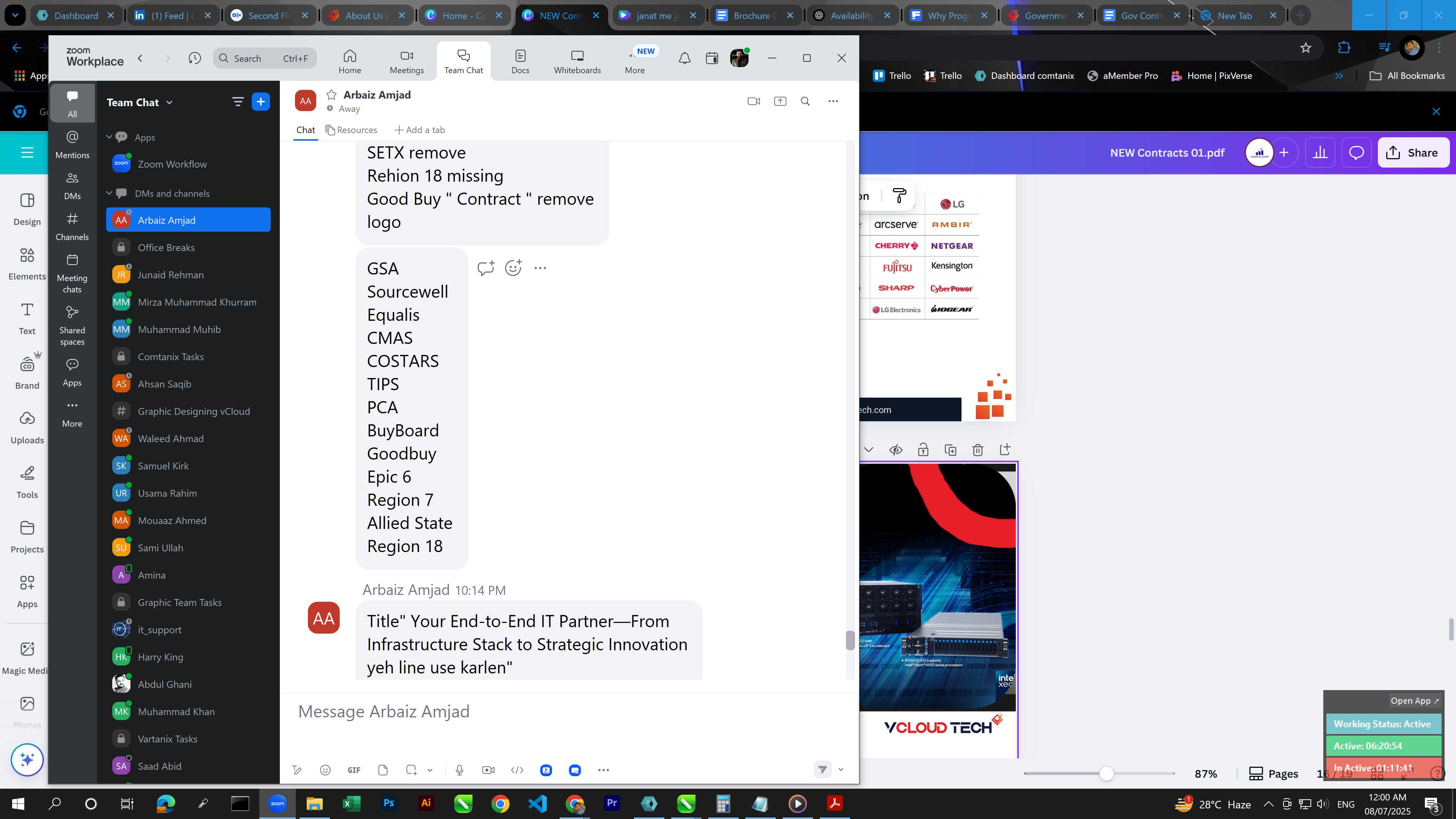Lock the Canva page with lock icon
The width and height of the screenshot is (1456, 819).
(x=923, y=450)
